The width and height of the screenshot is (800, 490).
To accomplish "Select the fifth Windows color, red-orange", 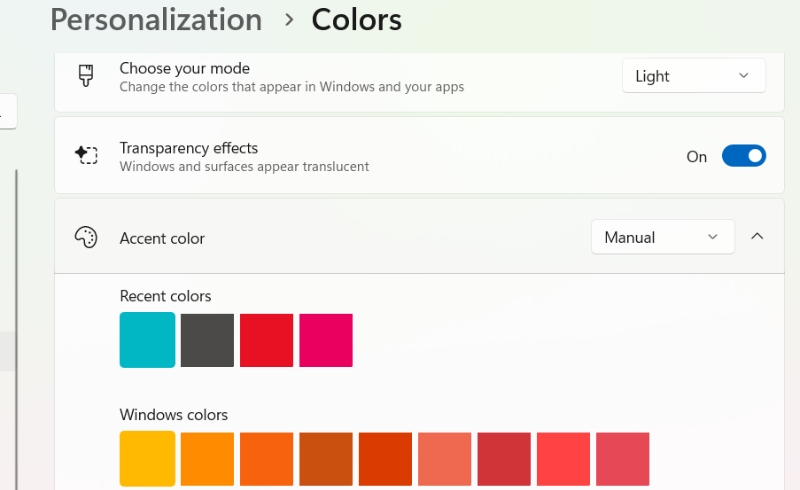I will (385, 459).
